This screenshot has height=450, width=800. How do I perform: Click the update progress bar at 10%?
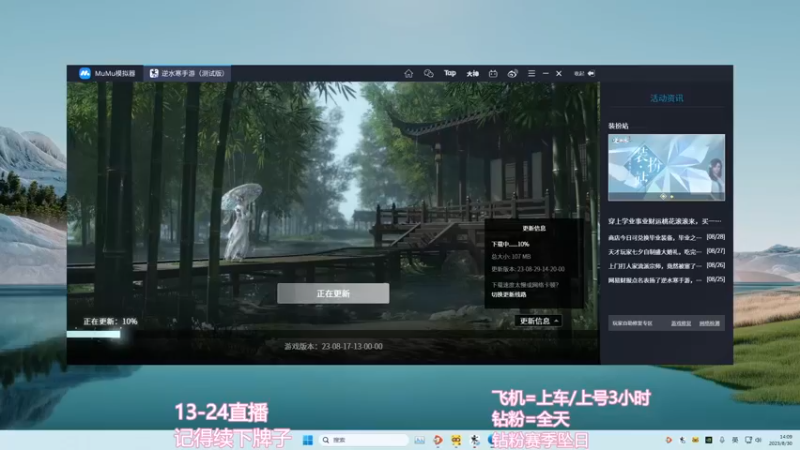tap(94, 334)
